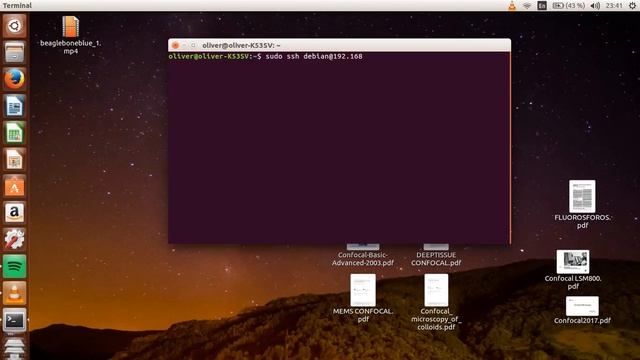Click the terminal prompt oliver@oliver-K53SV
This screenshot has height=360, width=640.
(x=208, y=56)
